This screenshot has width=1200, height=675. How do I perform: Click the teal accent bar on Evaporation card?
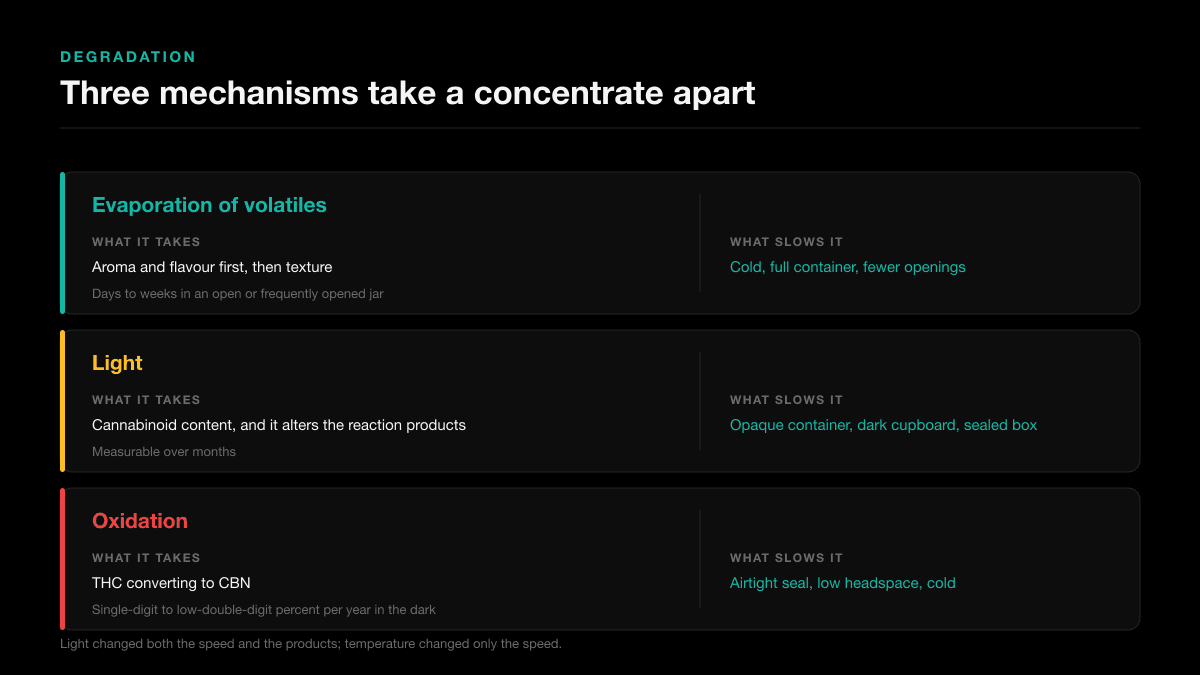[x=62, y=243]
